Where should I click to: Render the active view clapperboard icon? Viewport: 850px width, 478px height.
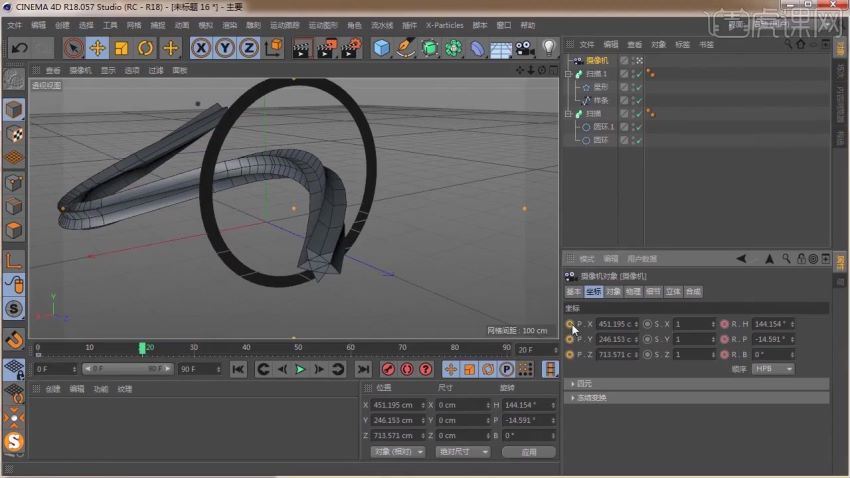pyautogui.click(x=301, y=48)
